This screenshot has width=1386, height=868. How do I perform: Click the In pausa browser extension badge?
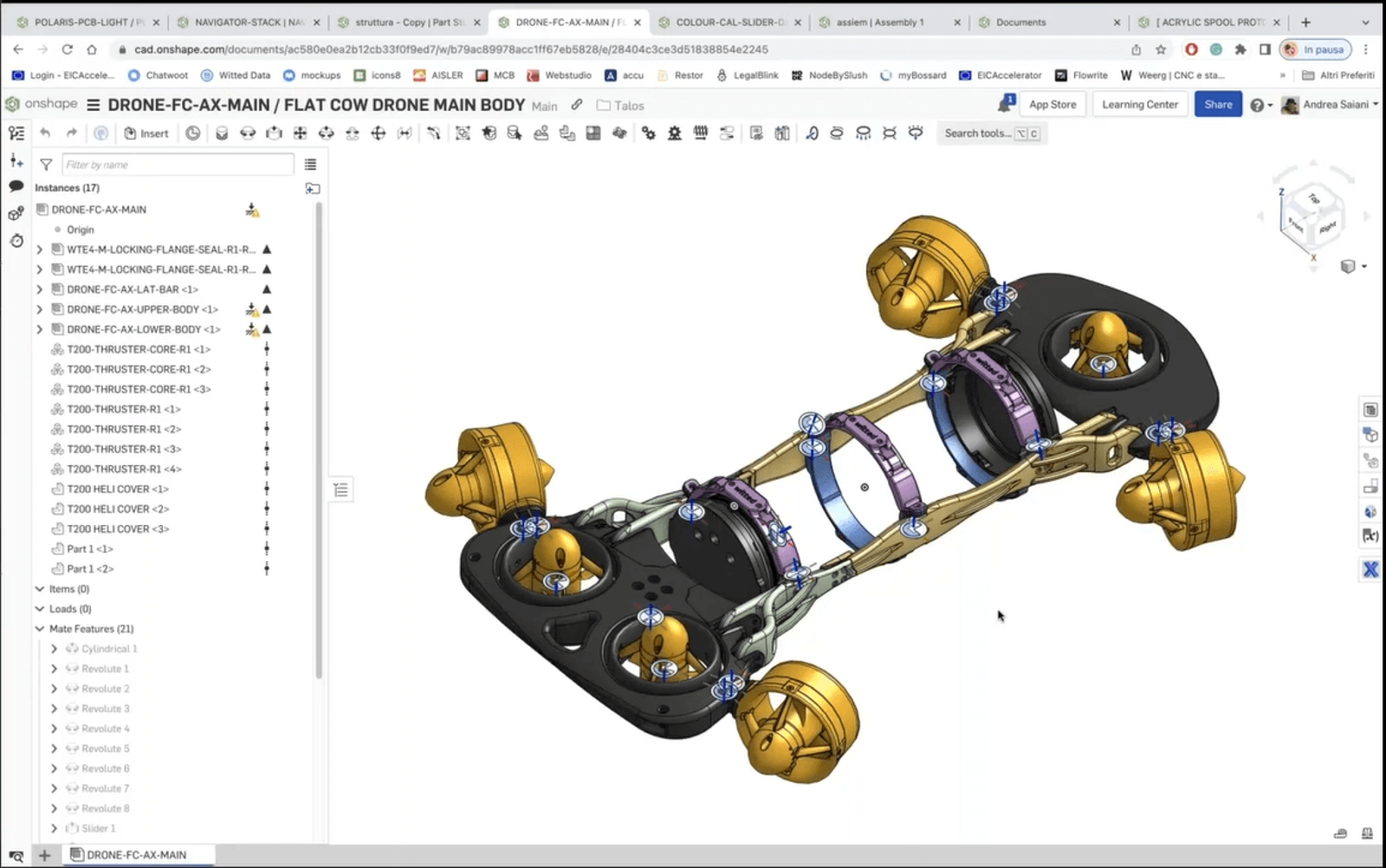(x=1316, y=49)
